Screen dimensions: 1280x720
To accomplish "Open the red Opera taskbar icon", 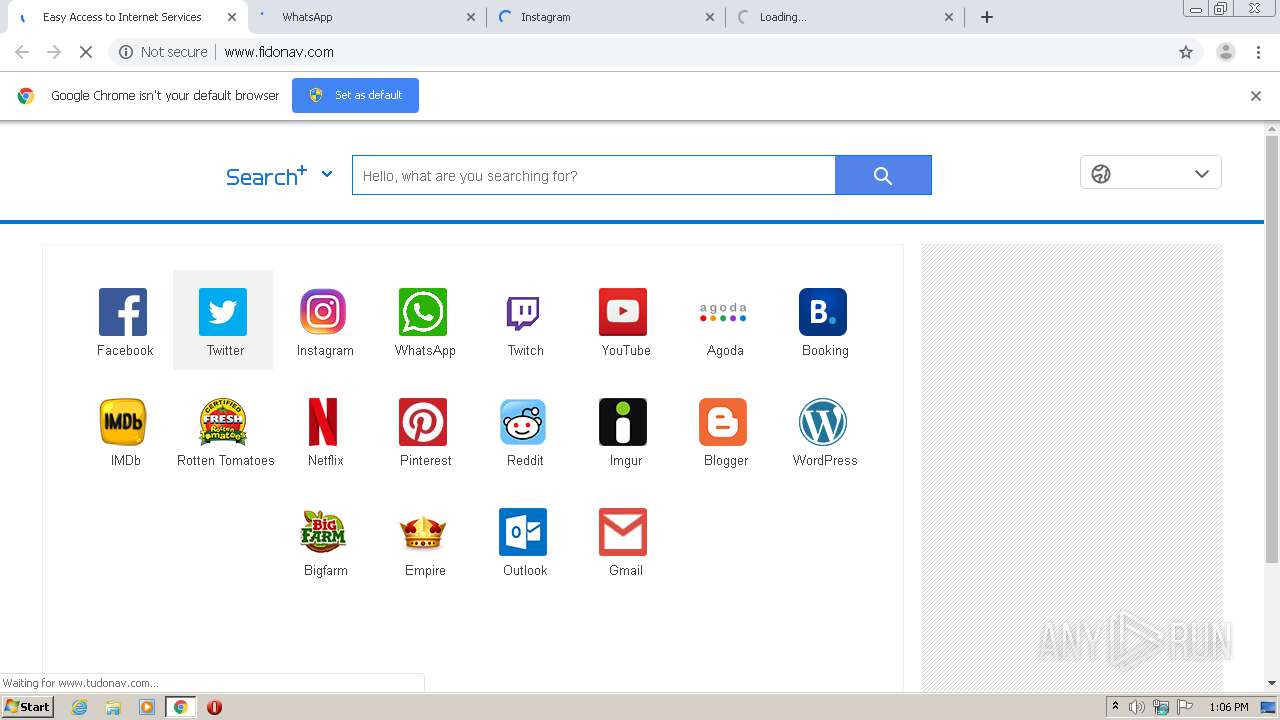I will click(x=214, y=707).
